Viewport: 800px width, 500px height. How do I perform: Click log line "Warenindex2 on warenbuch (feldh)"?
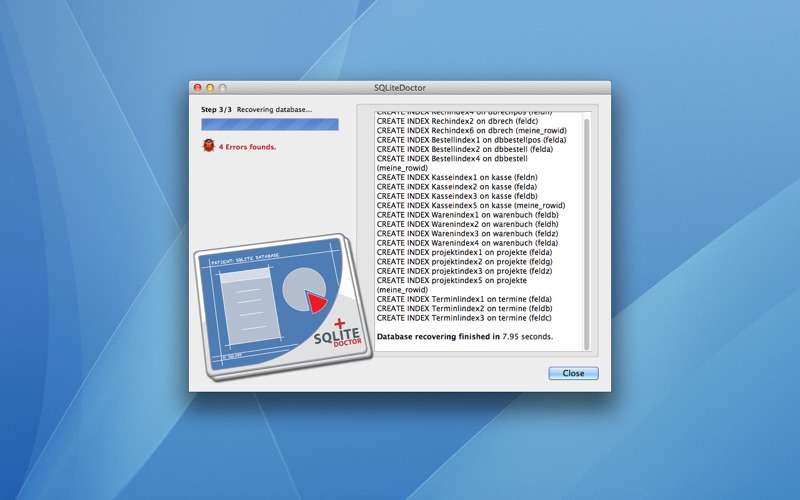467,224
